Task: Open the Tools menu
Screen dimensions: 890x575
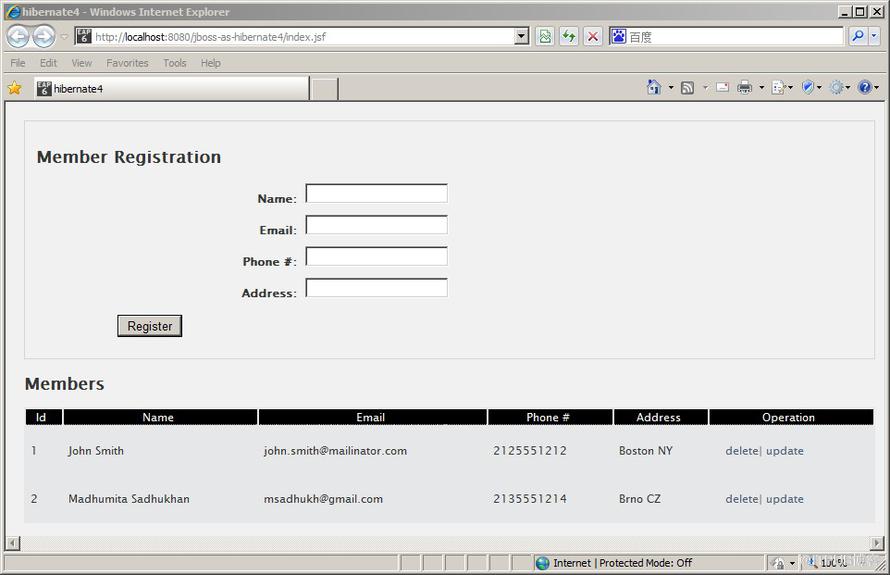Action: (175, 63)
